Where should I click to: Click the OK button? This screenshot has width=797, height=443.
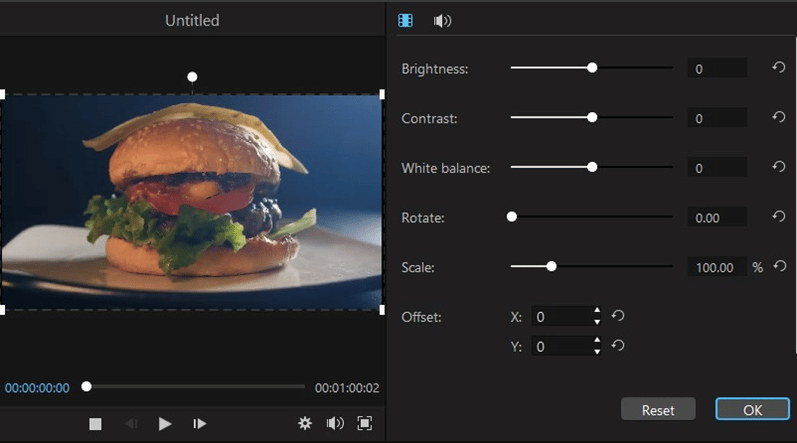point(751,410)
